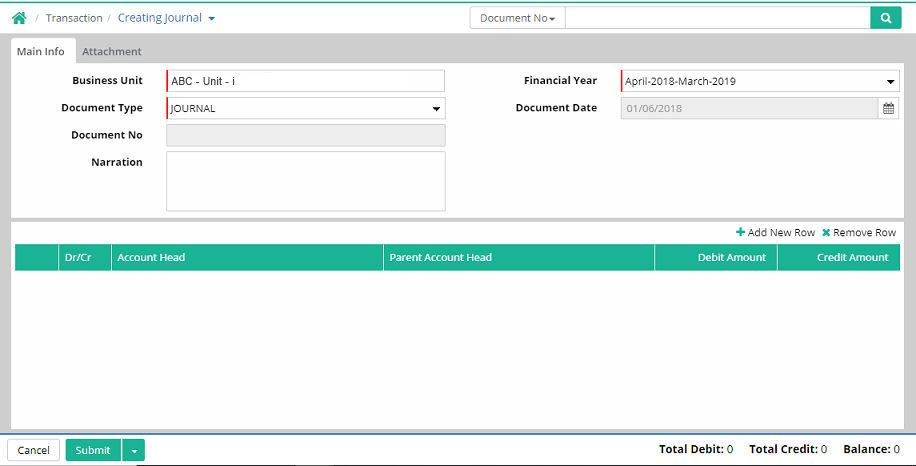The height and width of the screenshot is (466, 916).
Task: Open the Document Date calendar picker
Action: (x=888, y=108)
